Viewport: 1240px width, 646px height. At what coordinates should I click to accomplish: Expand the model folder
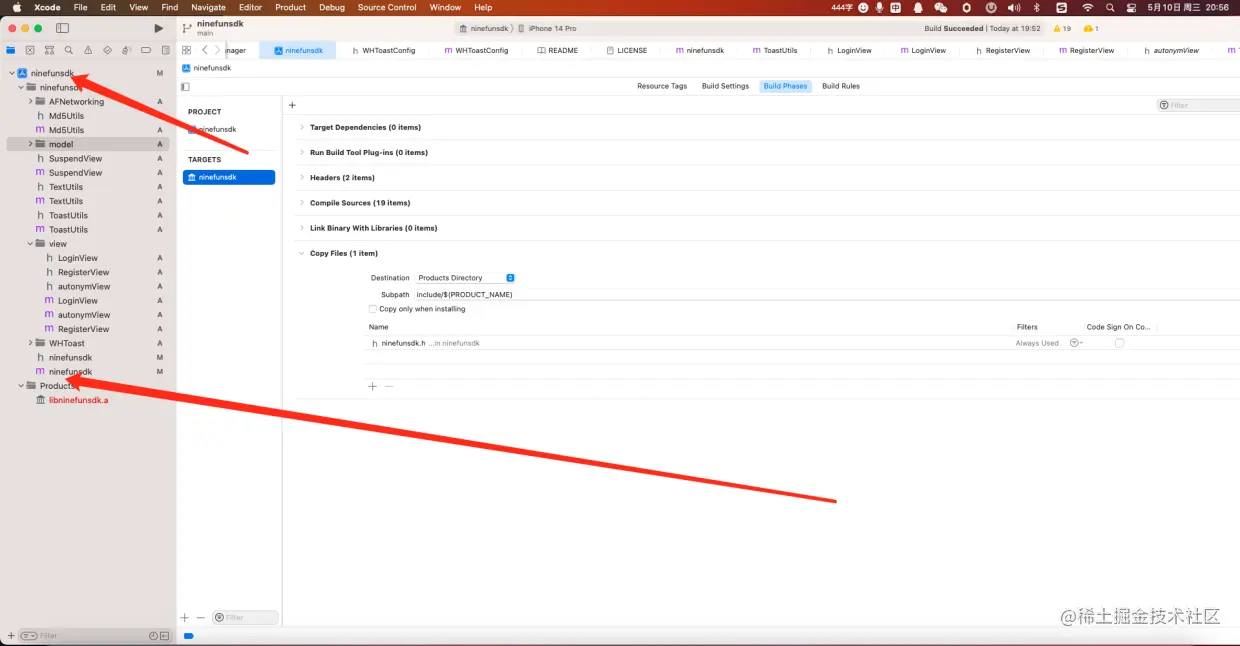pos(30,144)
